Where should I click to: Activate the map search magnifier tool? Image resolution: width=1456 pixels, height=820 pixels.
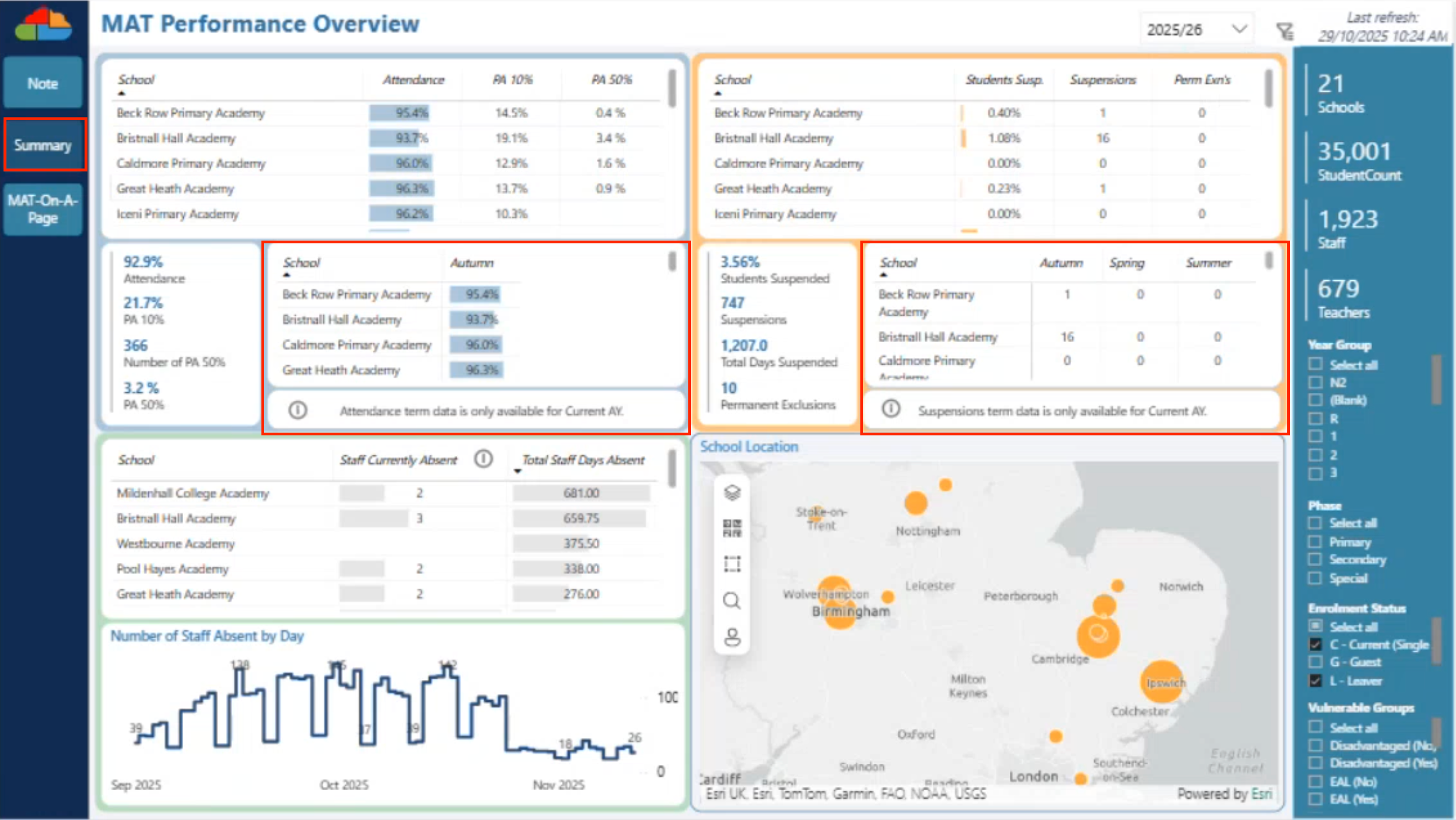pos(732,601)
